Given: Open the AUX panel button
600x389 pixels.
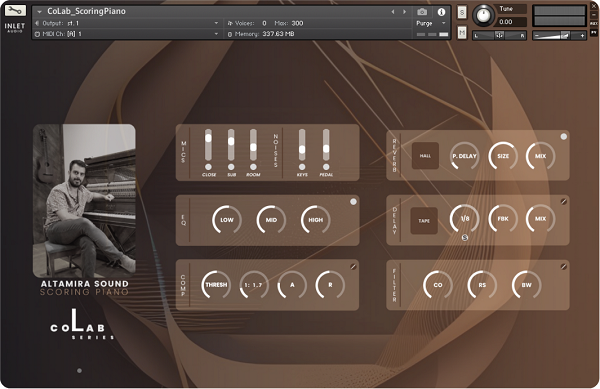Looking at the screenshot, I should pos(594,23).
